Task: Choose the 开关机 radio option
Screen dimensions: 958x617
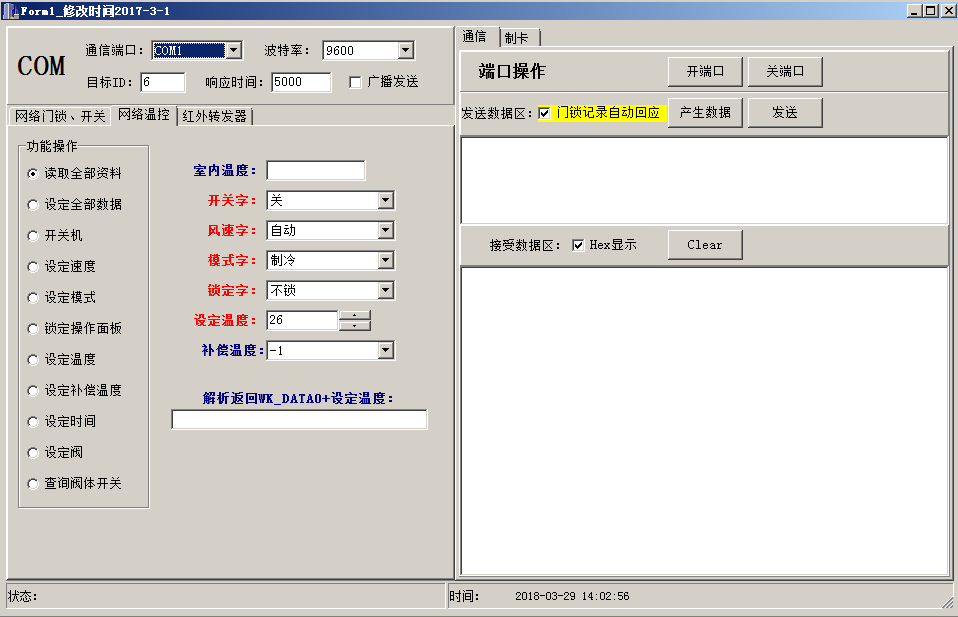Action: coord(33,236)
